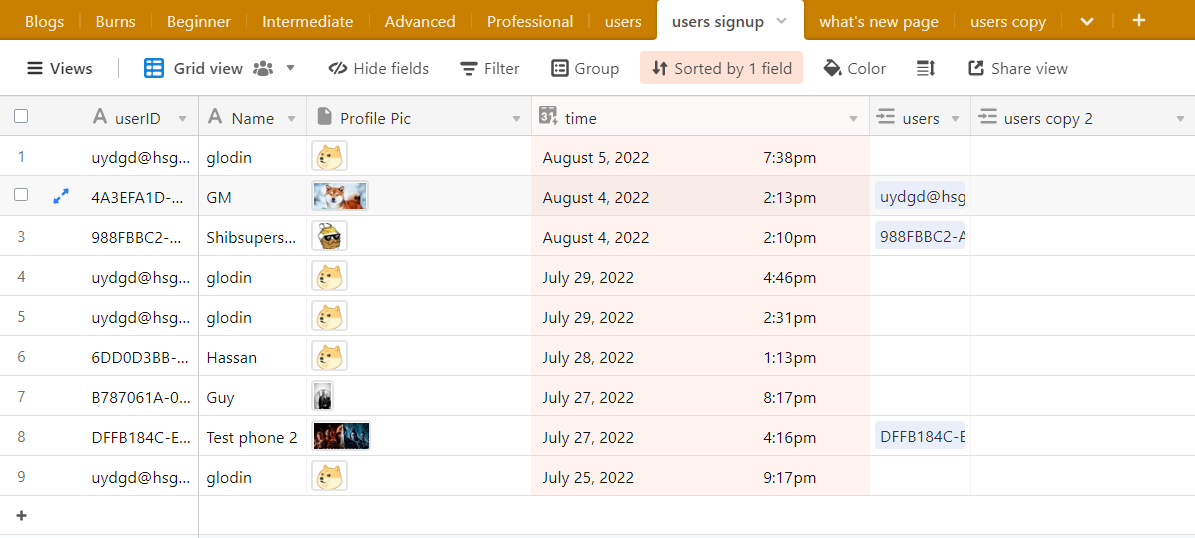The height and width of the screenshot is (538, 1195).
Task: Click the Hide fields button
Action: pos(379,69)
